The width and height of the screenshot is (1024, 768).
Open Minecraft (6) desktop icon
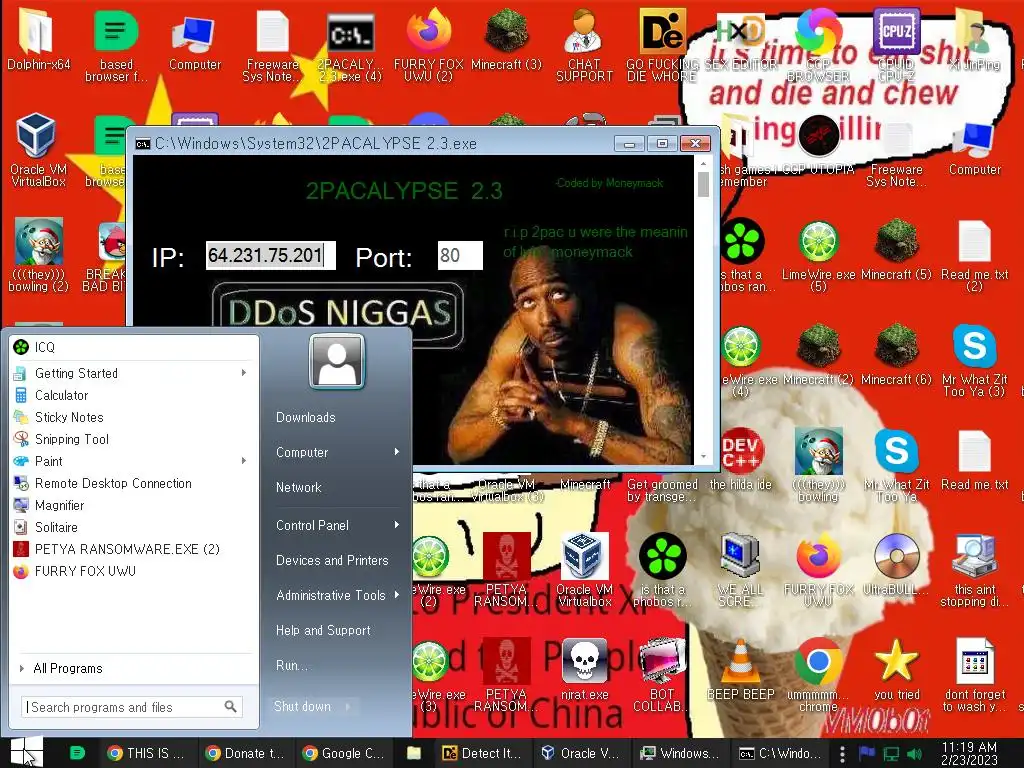pos(896,355)
